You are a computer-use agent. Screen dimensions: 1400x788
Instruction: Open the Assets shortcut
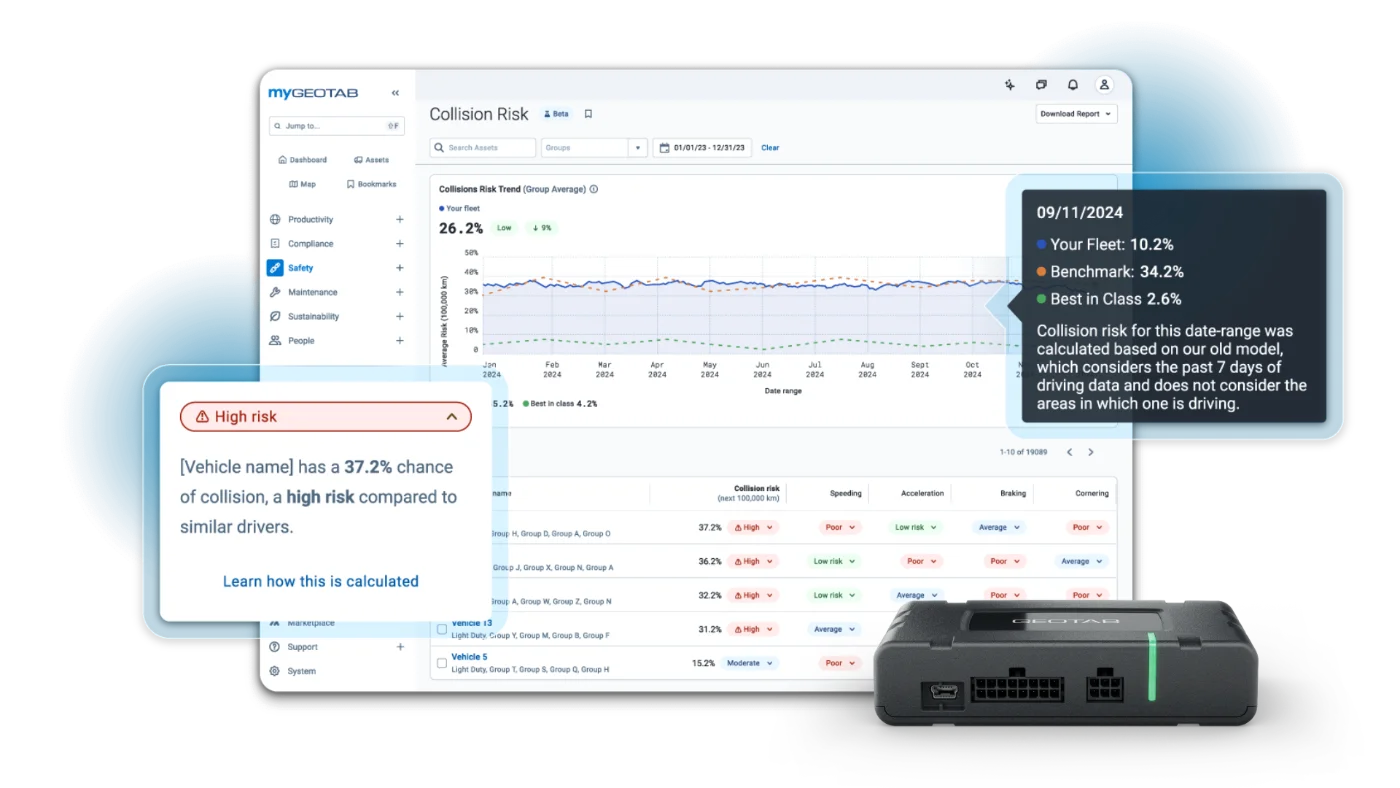coord(371,160)
